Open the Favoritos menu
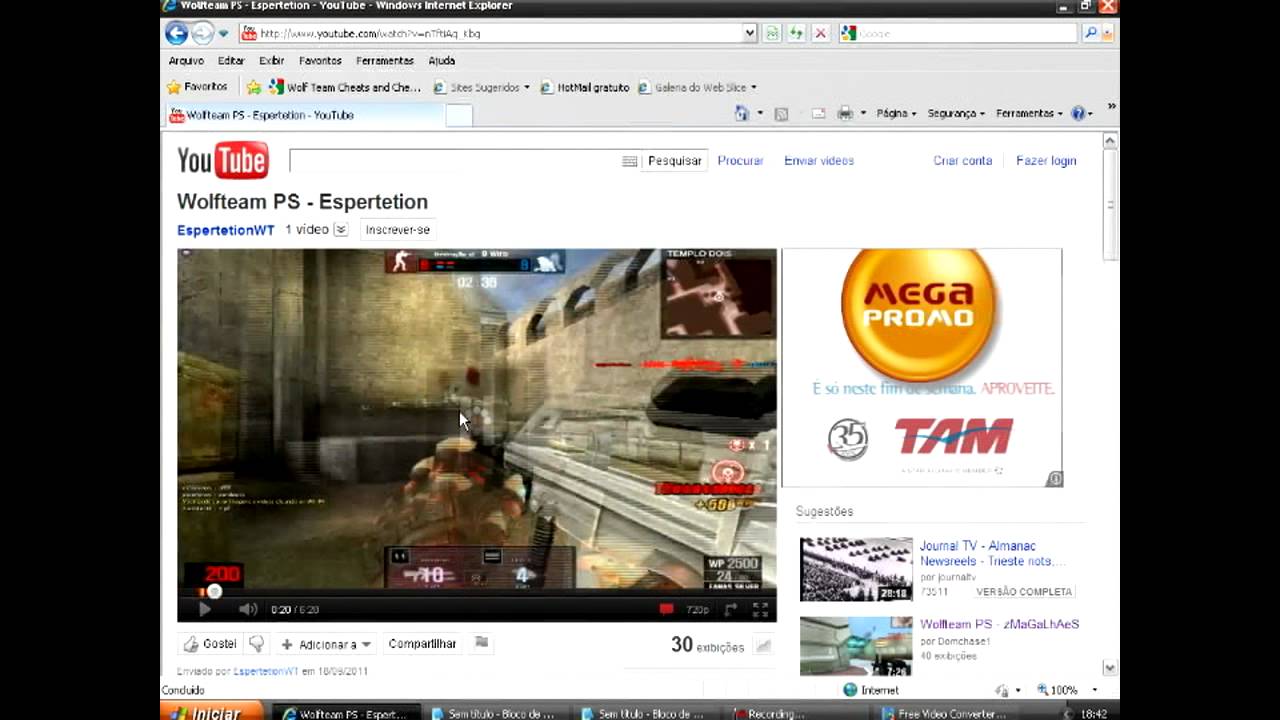 pyautogui.click(x=320, y=61)
